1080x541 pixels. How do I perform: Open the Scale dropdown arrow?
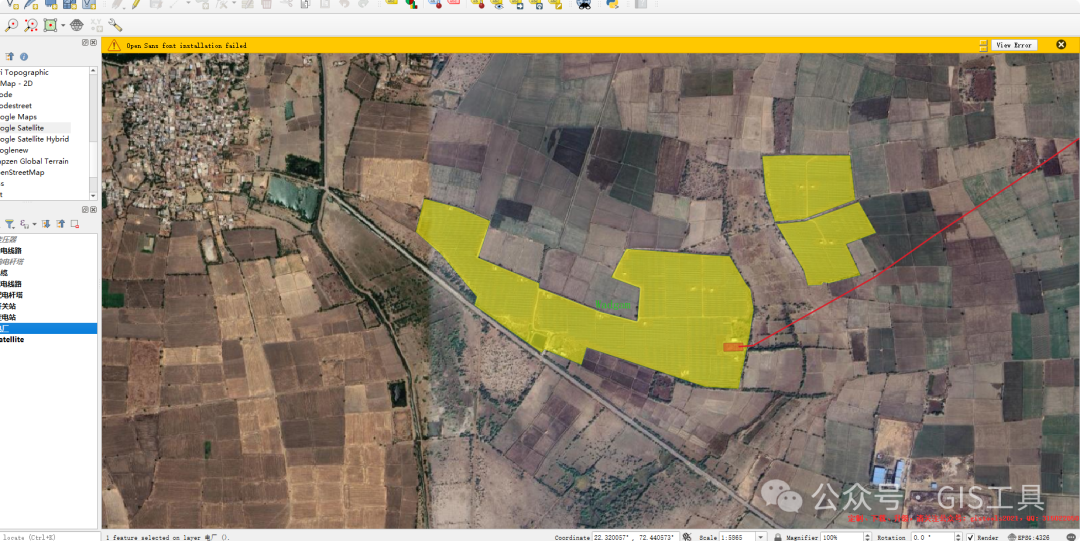click(x=761, y=536)
